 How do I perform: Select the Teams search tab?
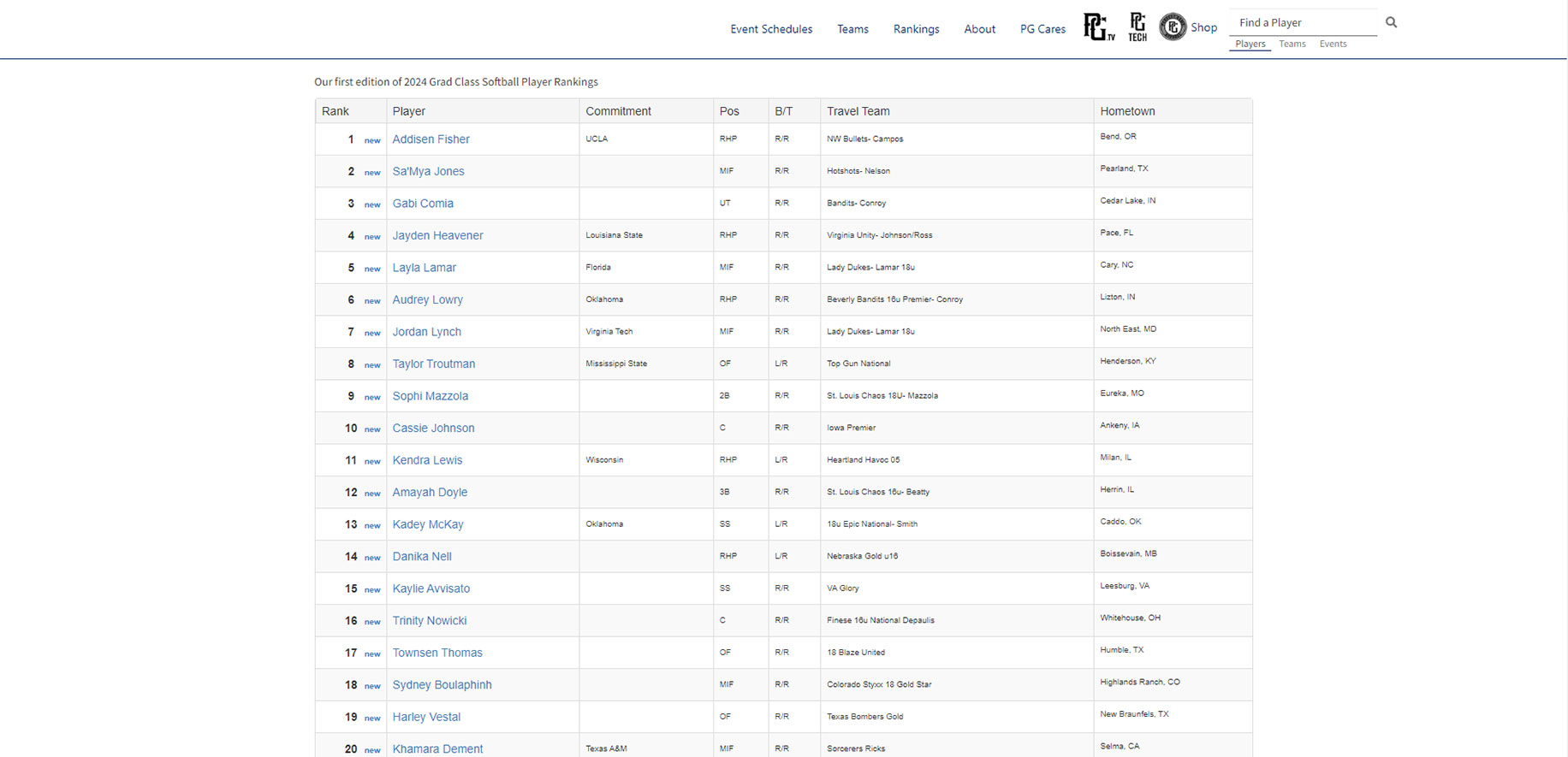click(x=1292, y=44)
